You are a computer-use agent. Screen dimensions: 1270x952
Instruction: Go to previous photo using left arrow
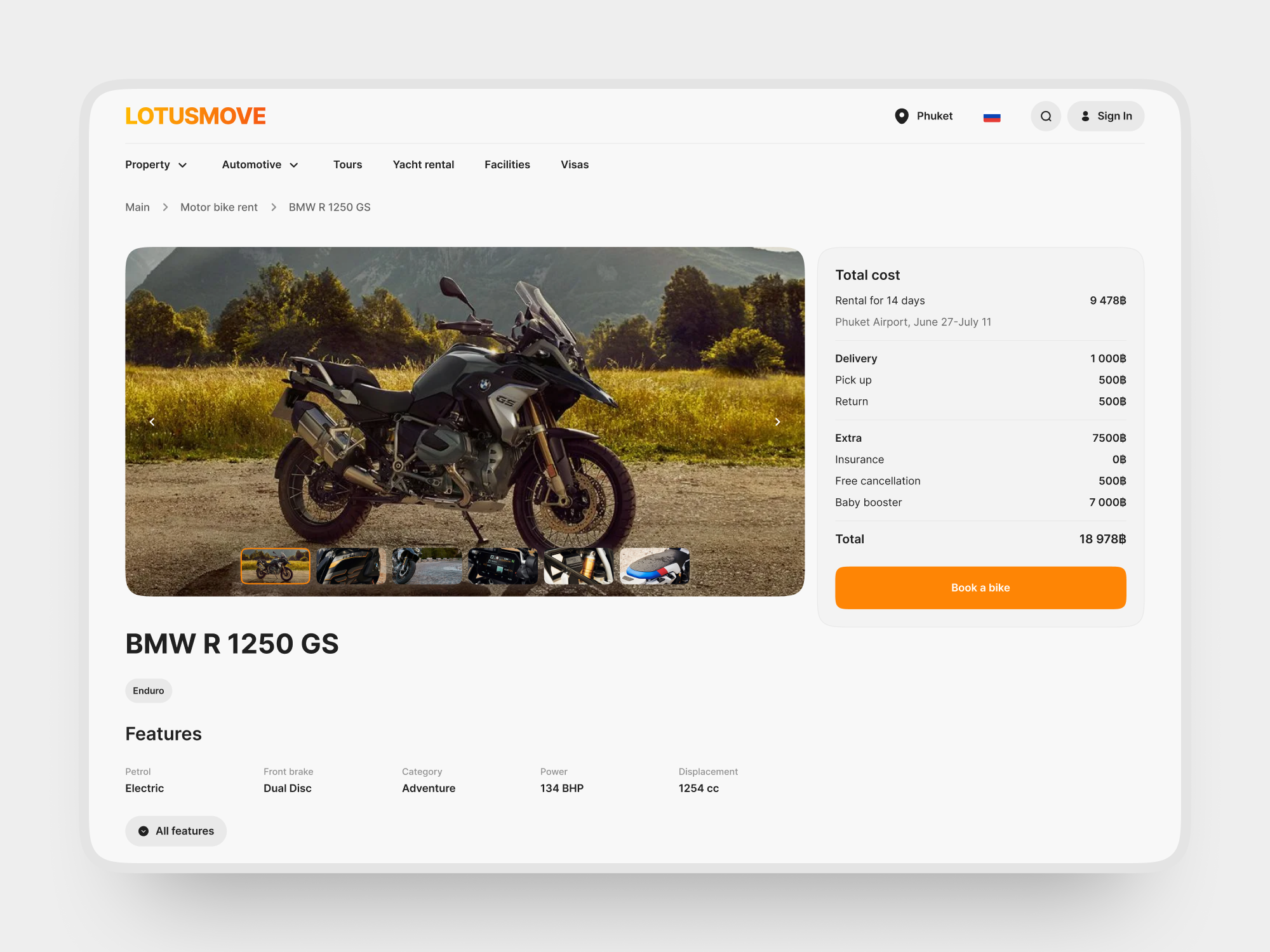(x=152, y=421)
